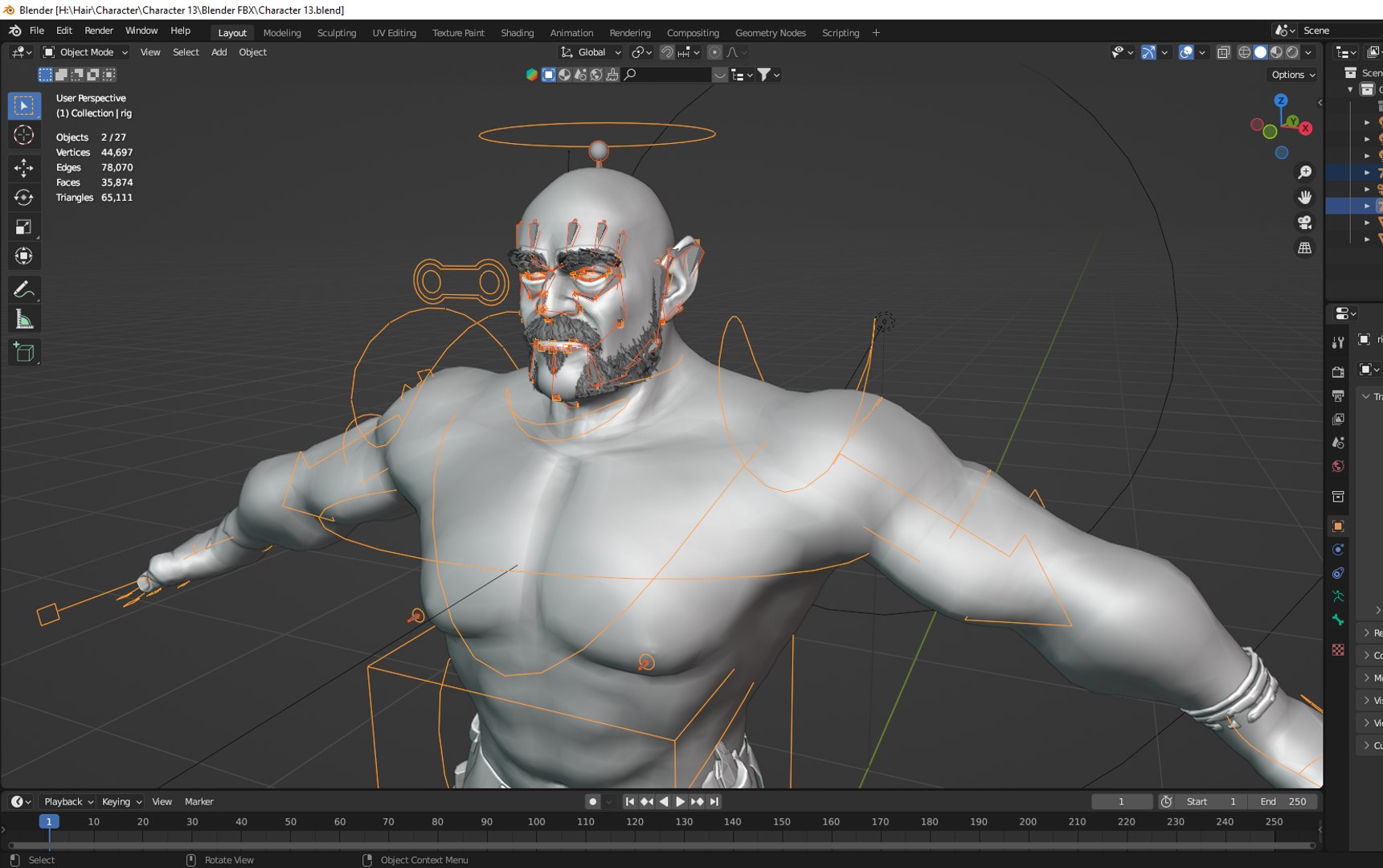Toggle viewport overlays display

(1186, 52)
